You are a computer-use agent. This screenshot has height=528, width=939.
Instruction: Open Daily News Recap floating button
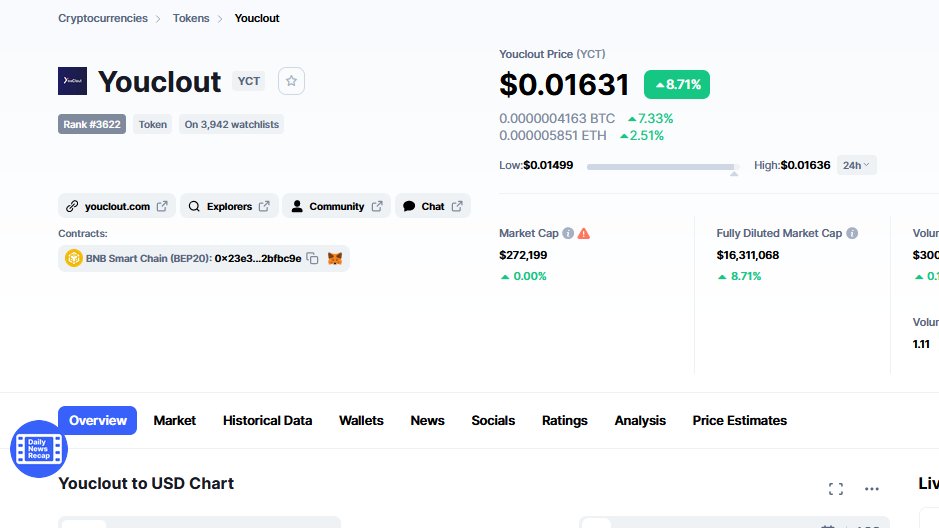39,449
